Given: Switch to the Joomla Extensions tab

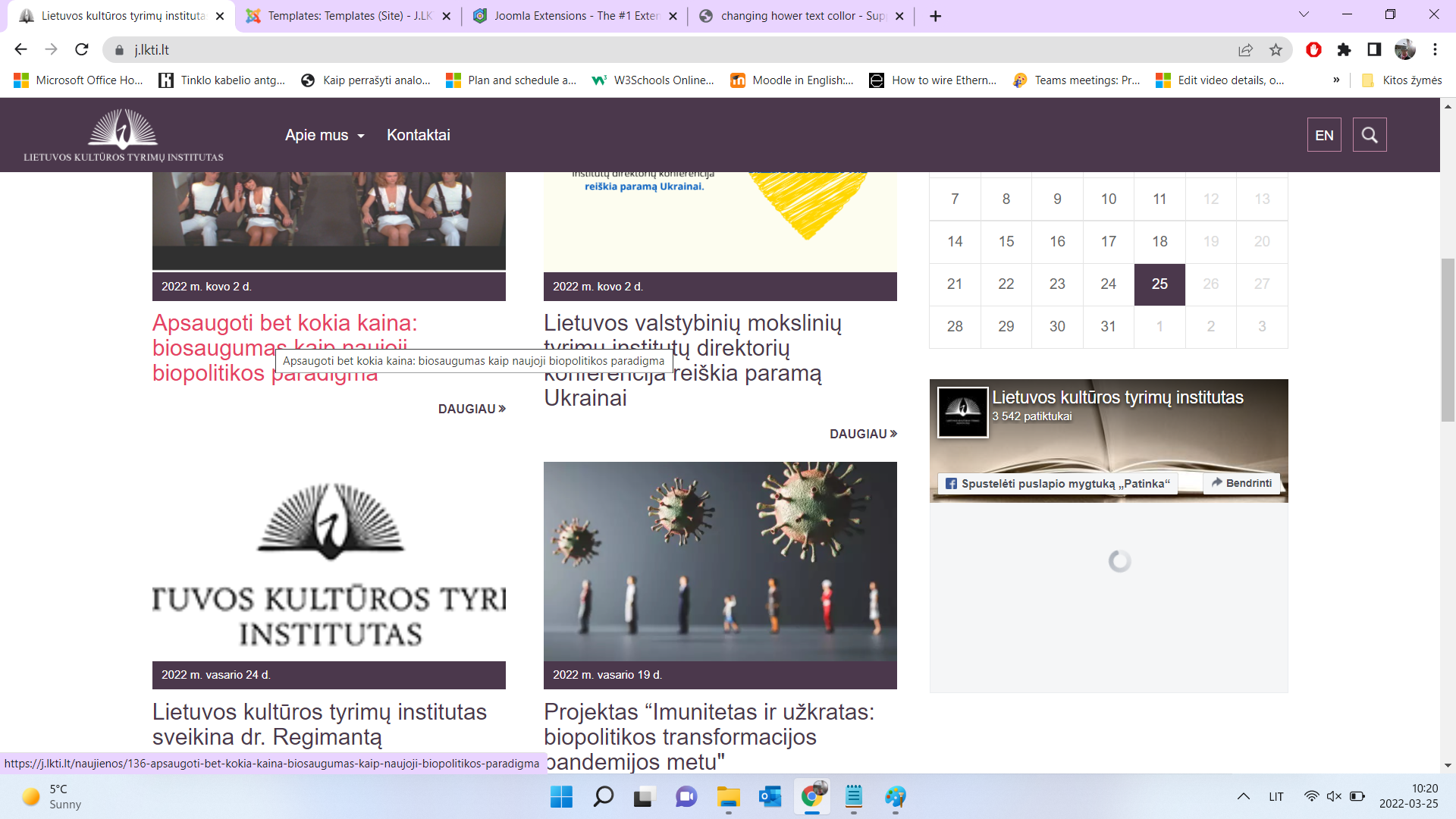Looking at the screenshot, I should pos(574,16).
